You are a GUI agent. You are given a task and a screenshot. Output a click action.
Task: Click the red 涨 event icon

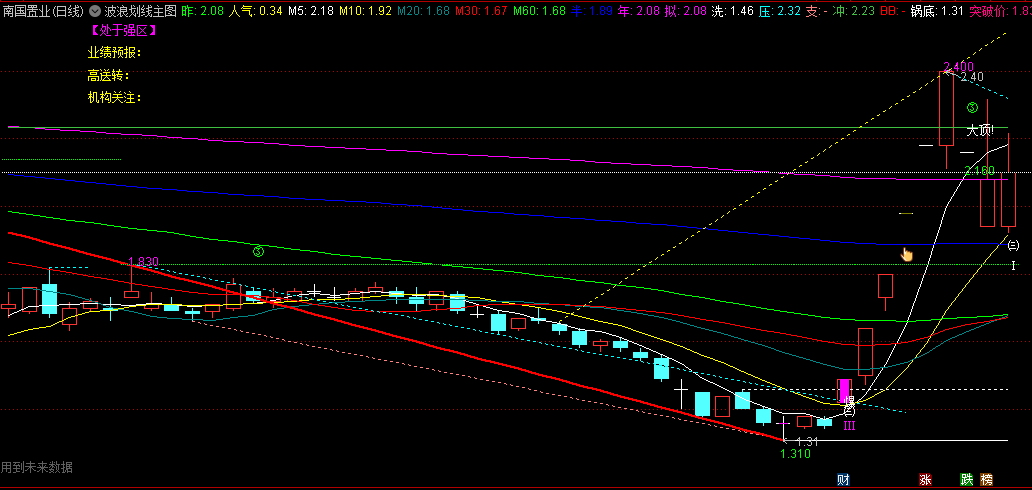(x=925, y=479)
